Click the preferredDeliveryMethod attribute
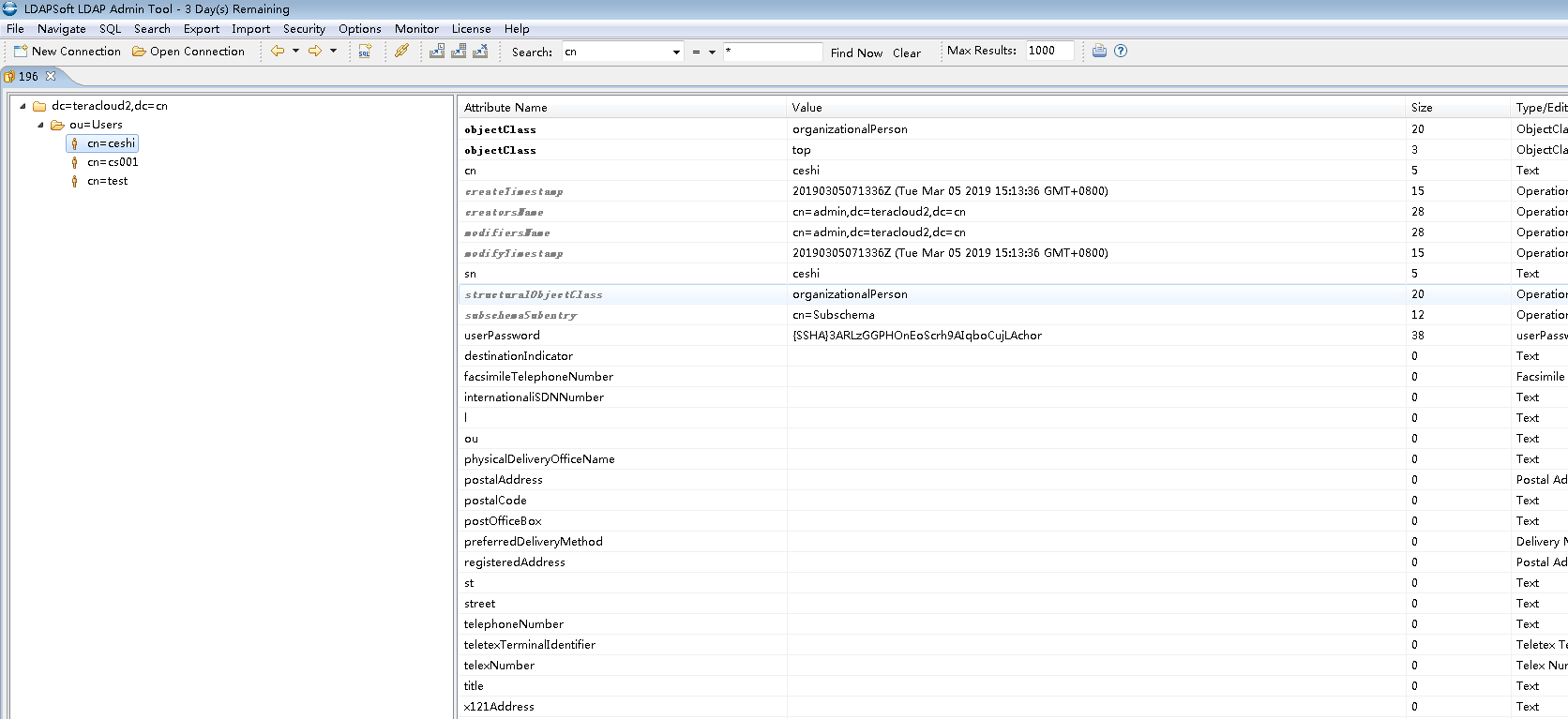The width and height of the screenshot is (1568, 719). pyautogui.click(x=534, y=542)
